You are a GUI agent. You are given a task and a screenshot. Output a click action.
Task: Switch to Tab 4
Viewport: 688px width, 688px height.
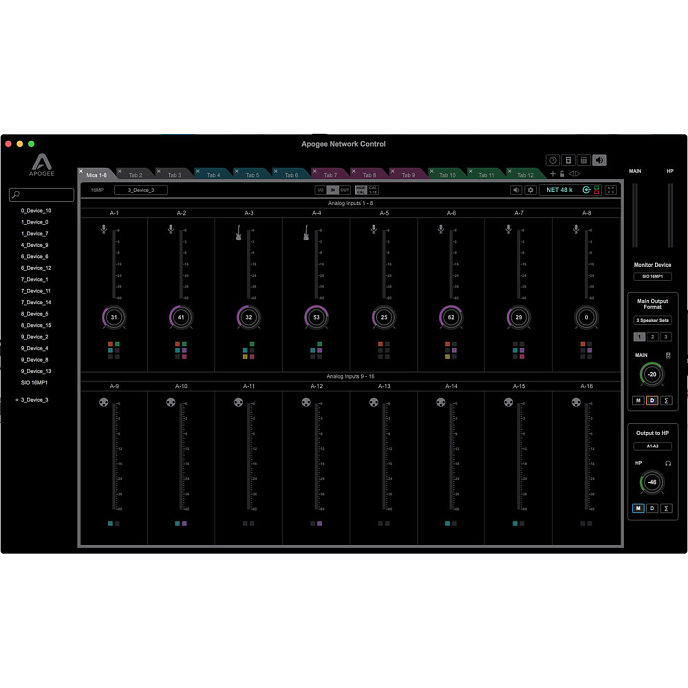coord(213,175)
